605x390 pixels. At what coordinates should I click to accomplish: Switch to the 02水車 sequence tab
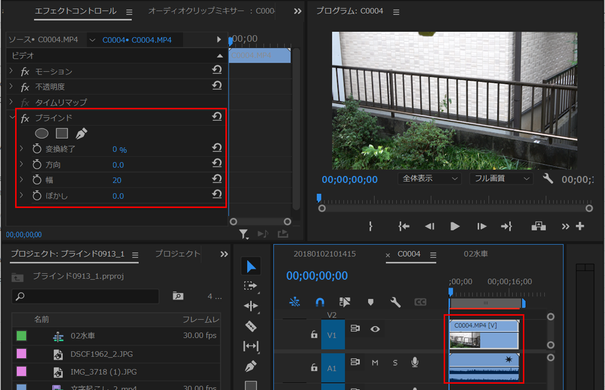[475, 254]
